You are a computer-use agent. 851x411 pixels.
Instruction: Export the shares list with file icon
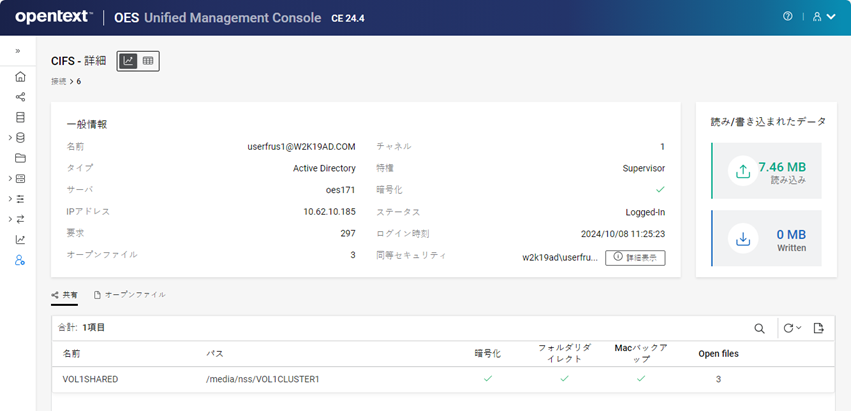818,328
